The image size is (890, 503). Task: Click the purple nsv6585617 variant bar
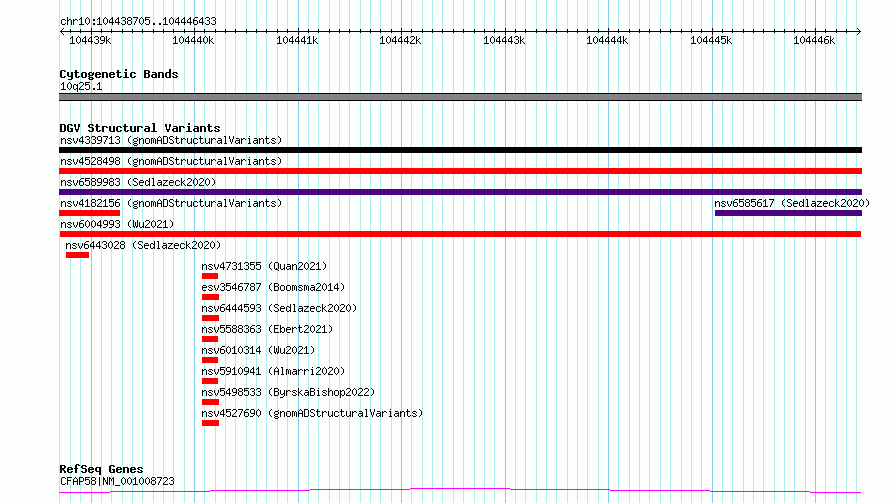click(788, 213)
